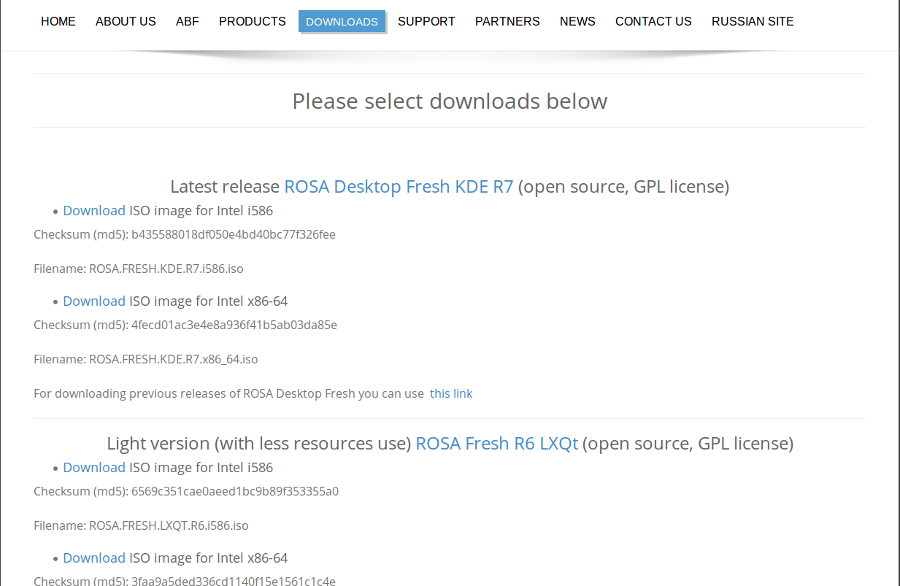Switch to the RUSSIAN SITE
The image size is (900, 586).
point(752,21)
